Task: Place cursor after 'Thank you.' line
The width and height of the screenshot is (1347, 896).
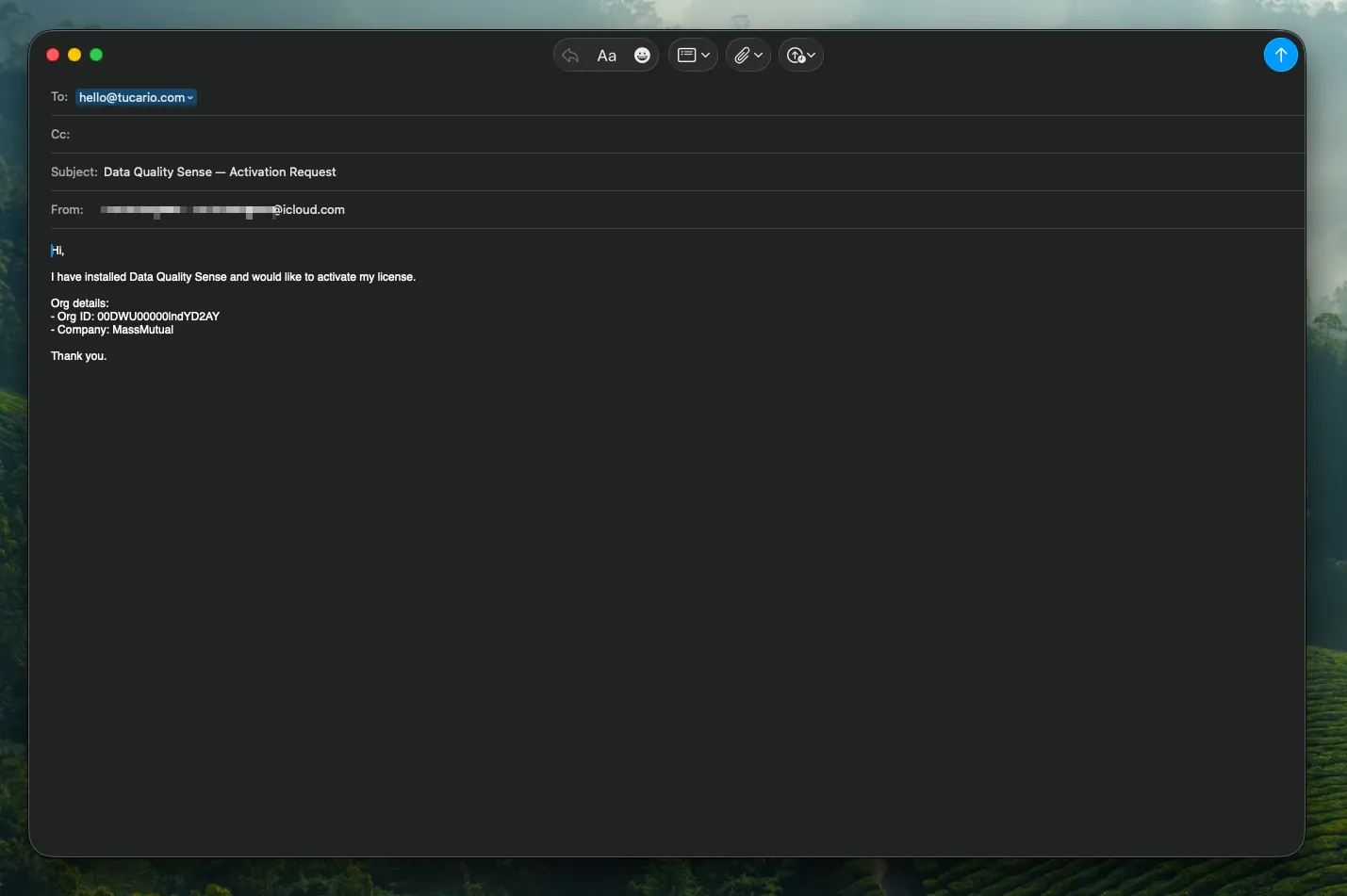Action: coord(107,356)
